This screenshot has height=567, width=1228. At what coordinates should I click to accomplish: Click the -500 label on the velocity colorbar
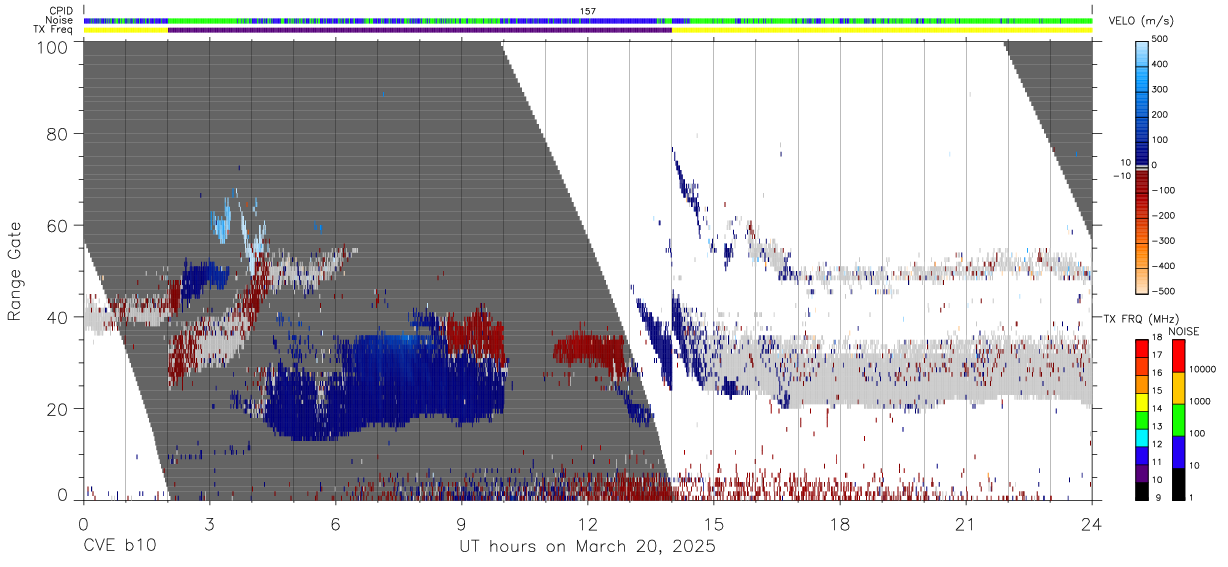pos(1161,291)
